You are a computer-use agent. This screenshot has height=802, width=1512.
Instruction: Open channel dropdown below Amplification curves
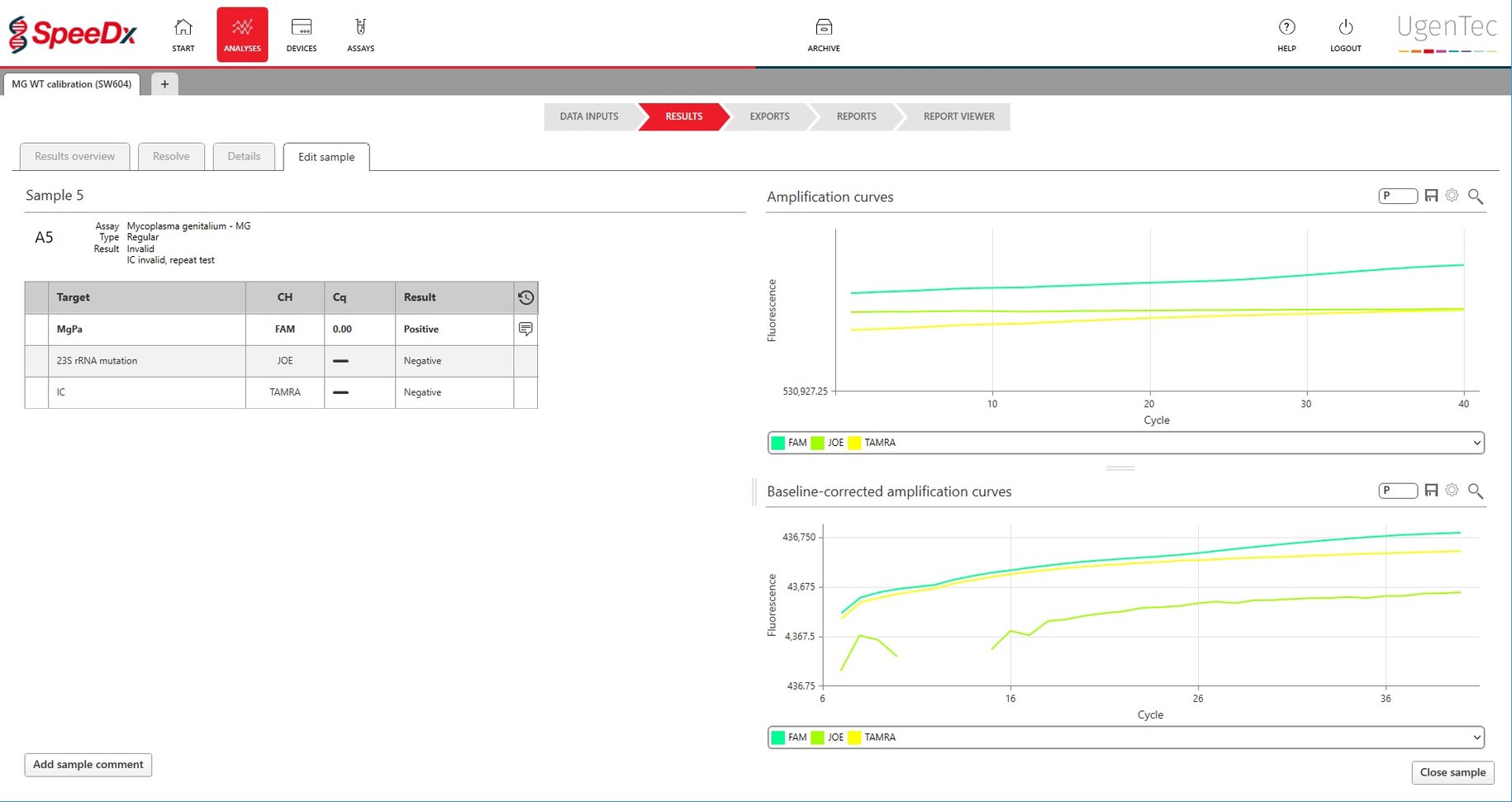(1476, 443)
